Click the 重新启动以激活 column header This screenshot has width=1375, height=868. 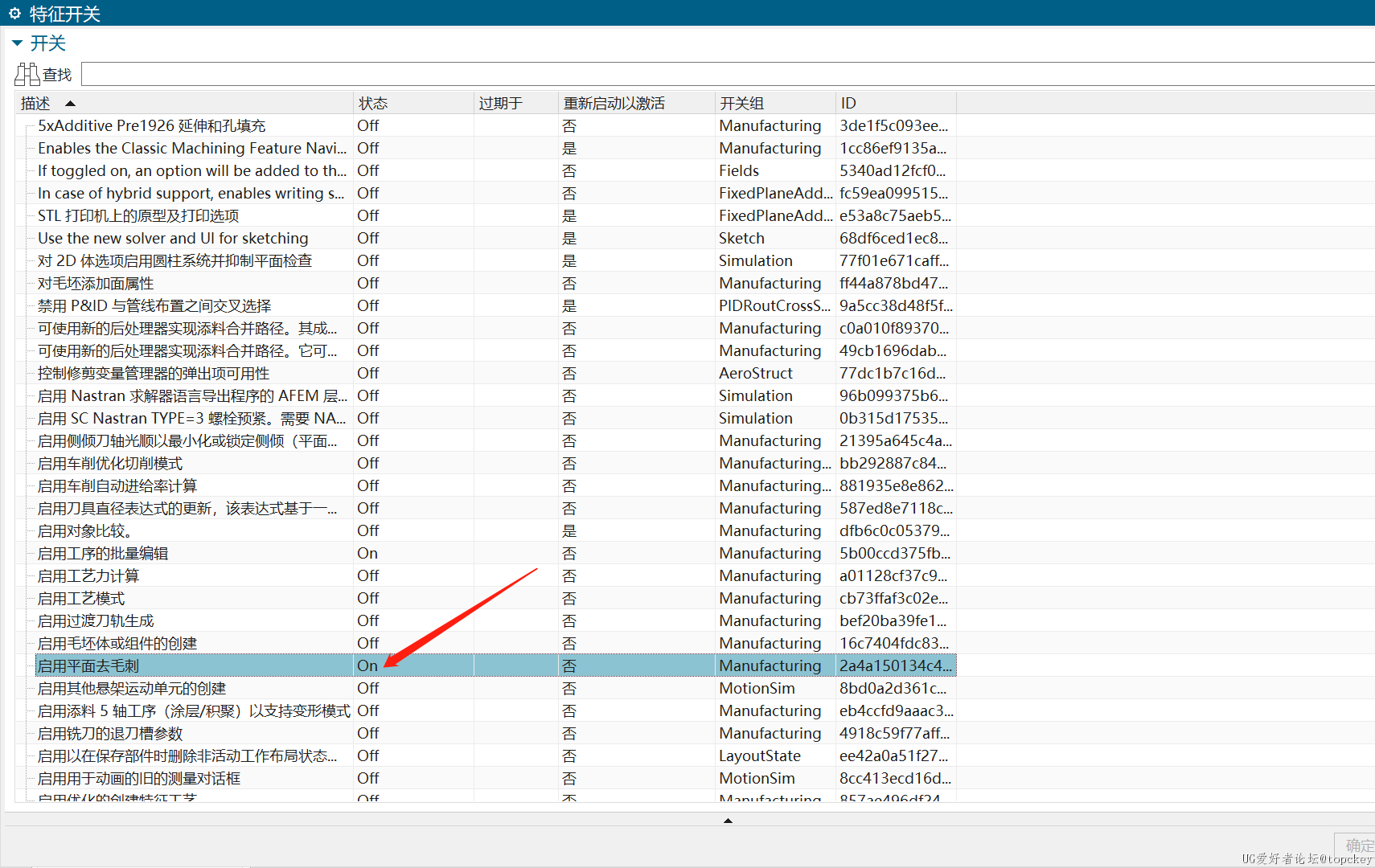637,103
